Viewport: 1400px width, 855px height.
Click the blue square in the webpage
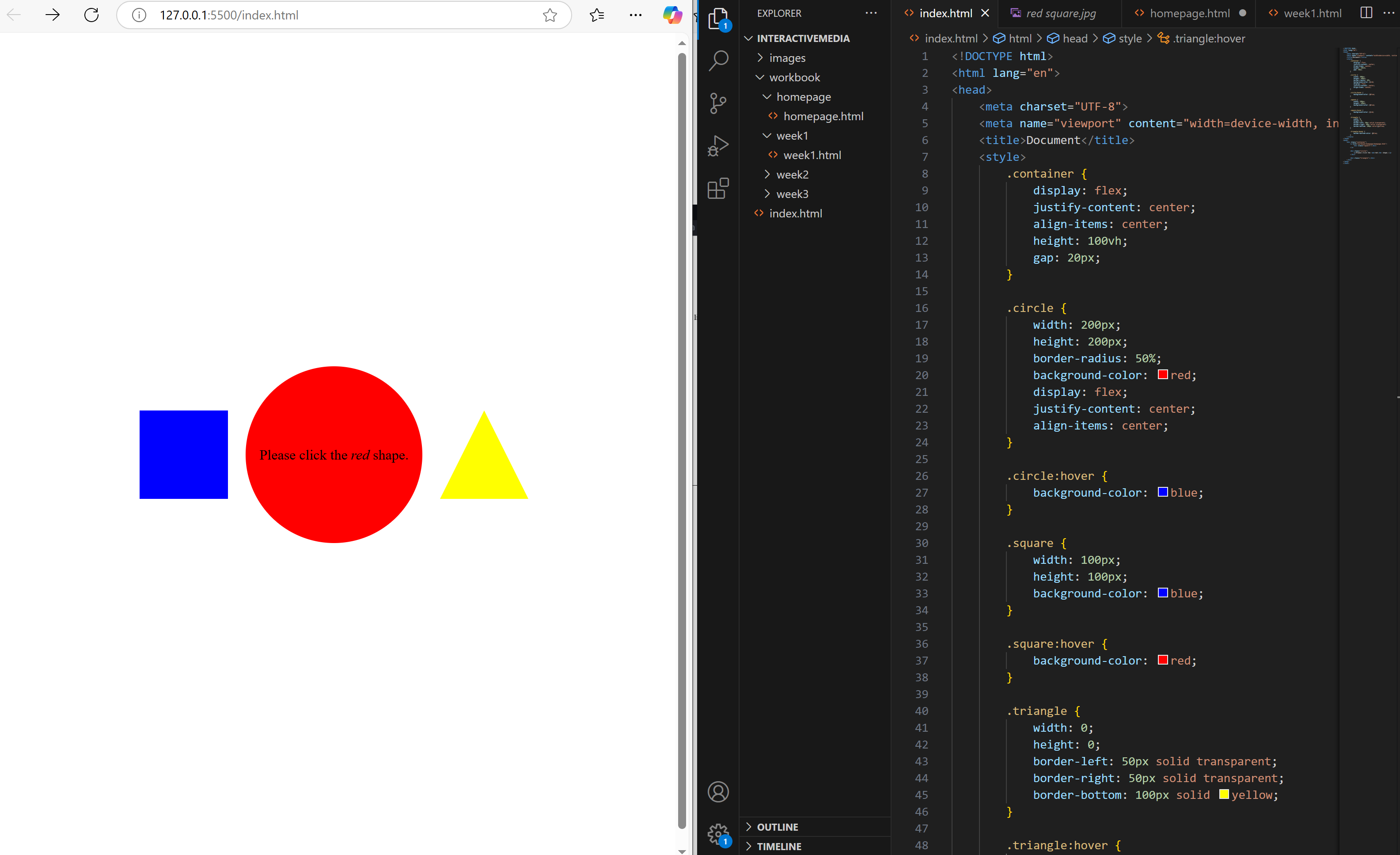(x=183, y=455)
